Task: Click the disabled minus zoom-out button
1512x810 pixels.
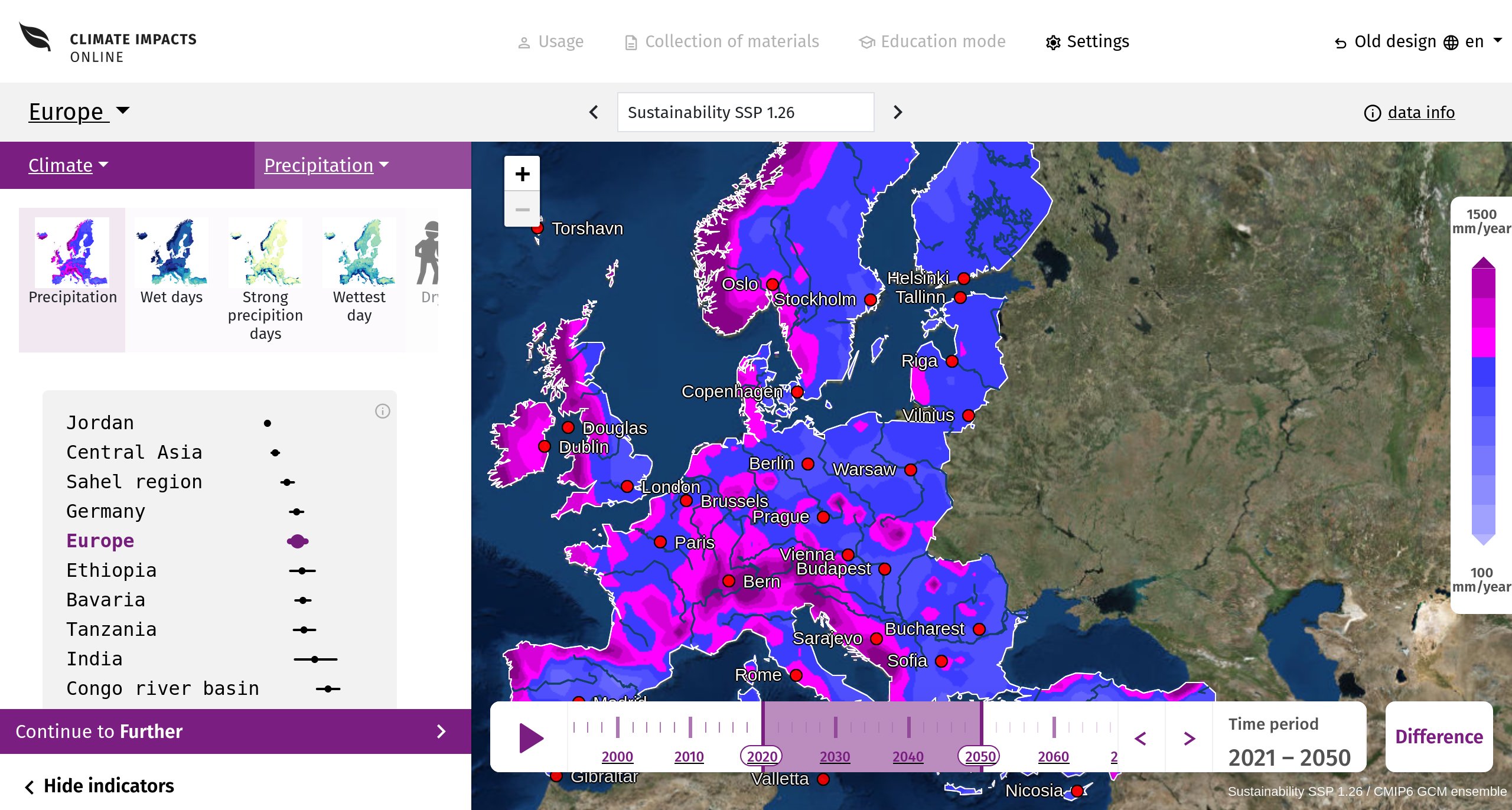Action: coord(522,210)
